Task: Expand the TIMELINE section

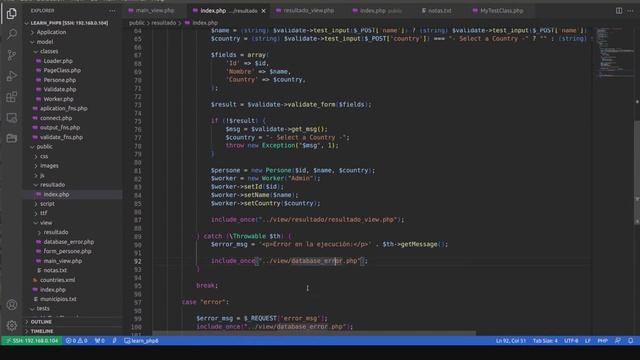Action: [42, 331]
